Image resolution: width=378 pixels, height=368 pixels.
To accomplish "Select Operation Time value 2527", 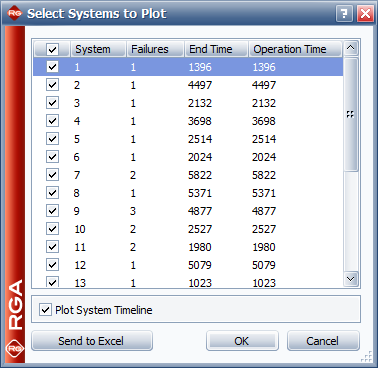I will click(264, 229).
